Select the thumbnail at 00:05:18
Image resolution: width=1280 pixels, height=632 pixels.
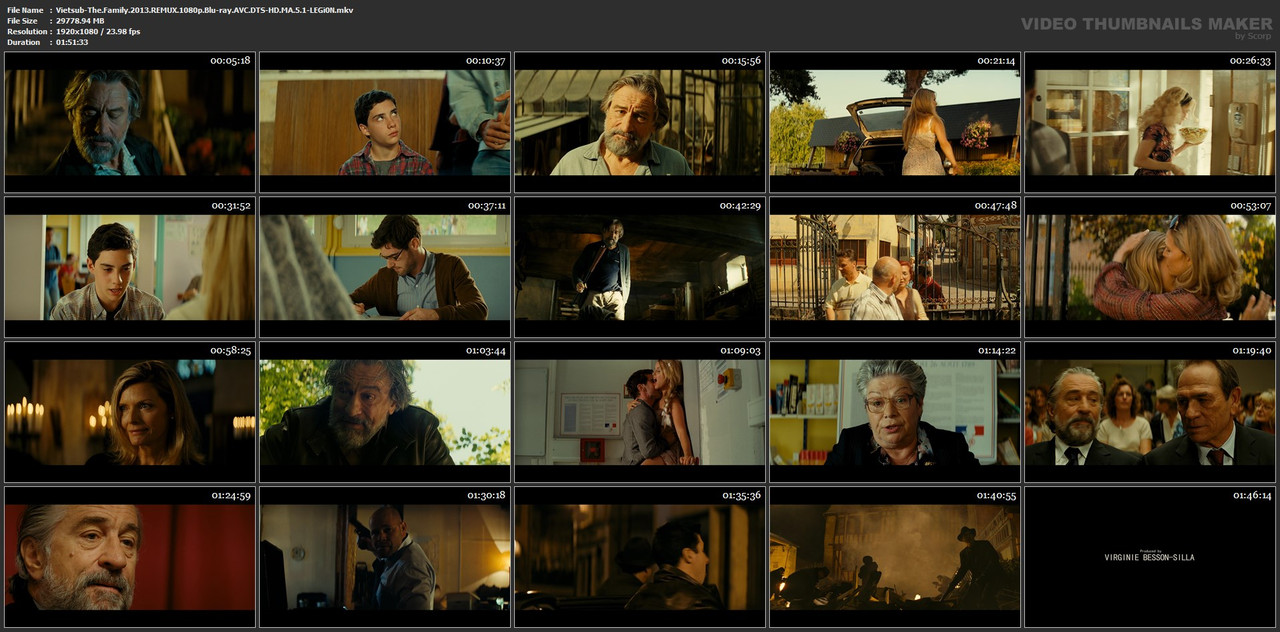130,122
